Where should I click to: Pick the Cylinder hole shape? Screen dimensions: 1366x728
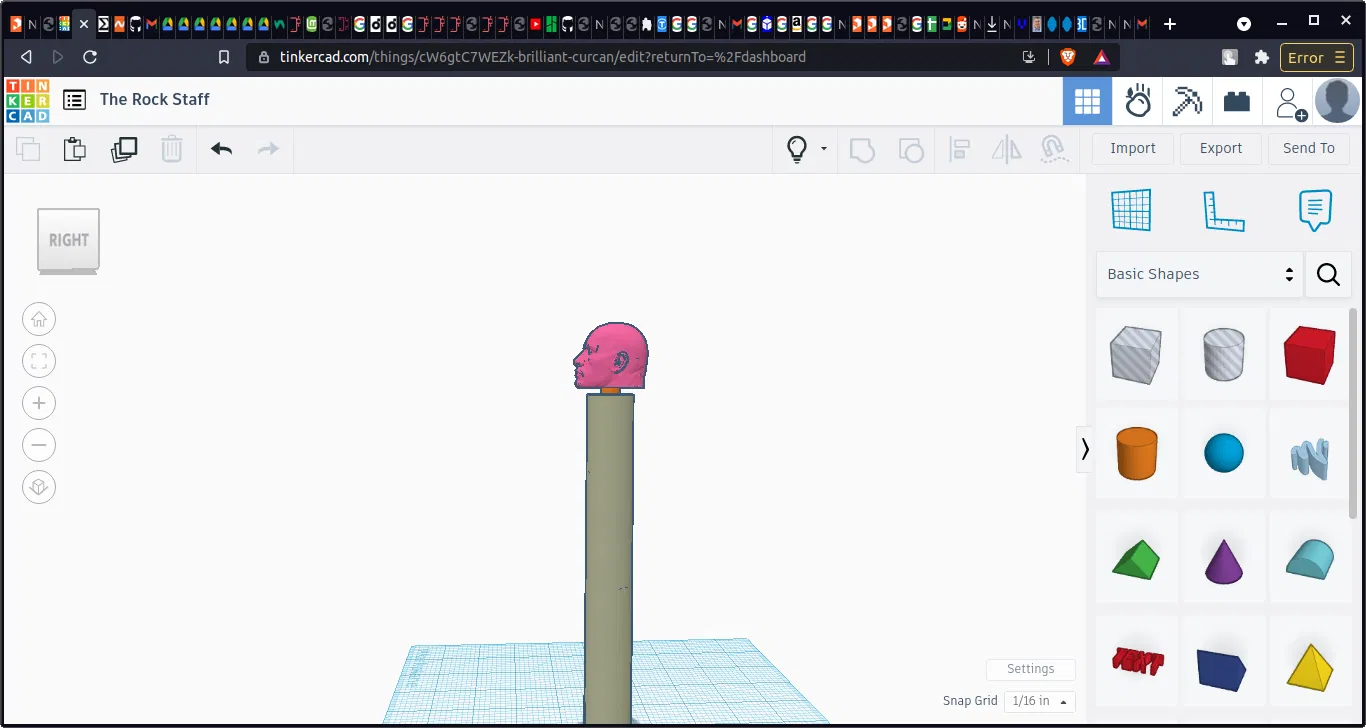(x=1224, y=354)
